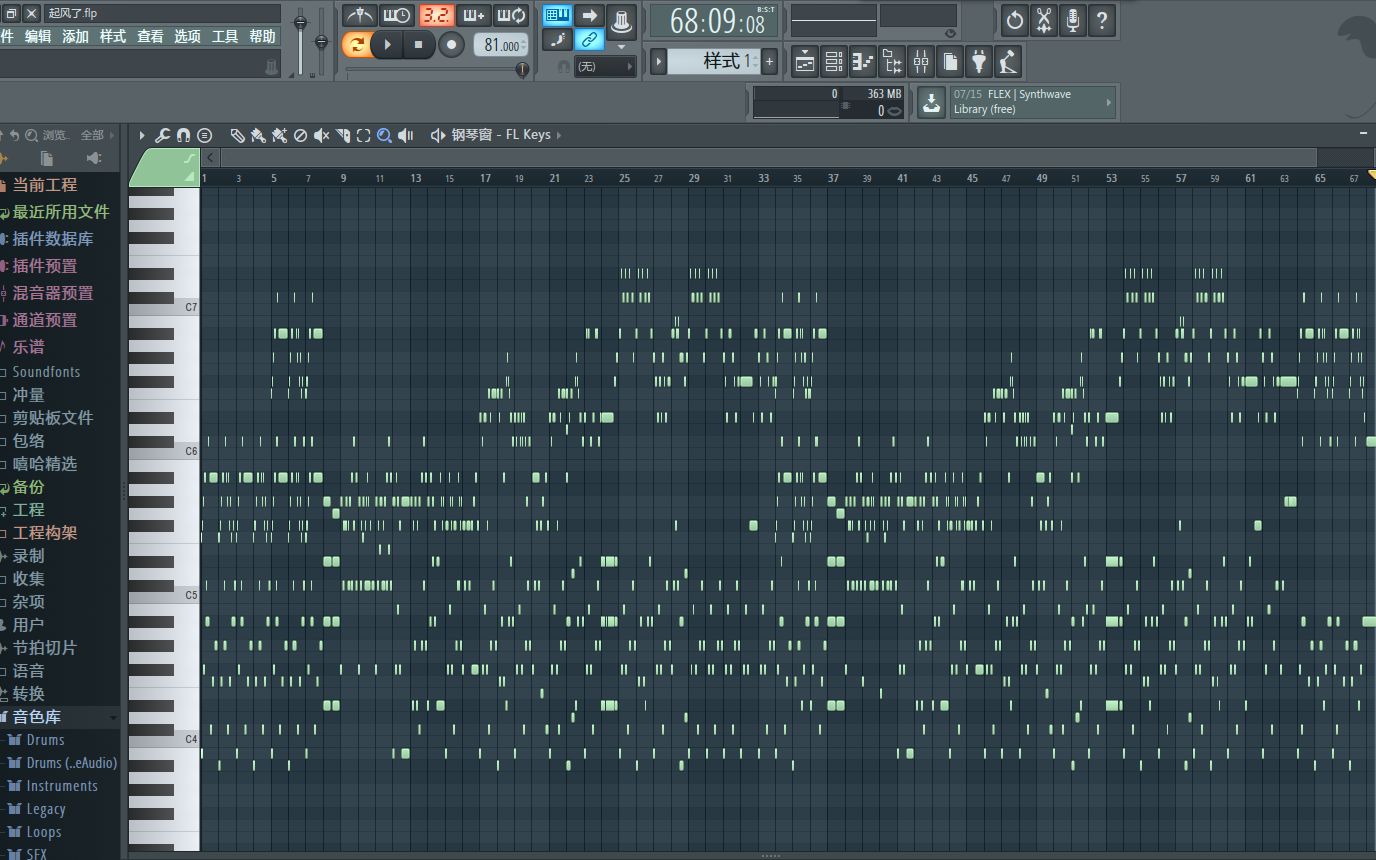The image size is (1376, 860).
Task: Toggle typing keyboard to piano button
Action: pyautogui.click(x=557, y=15)
